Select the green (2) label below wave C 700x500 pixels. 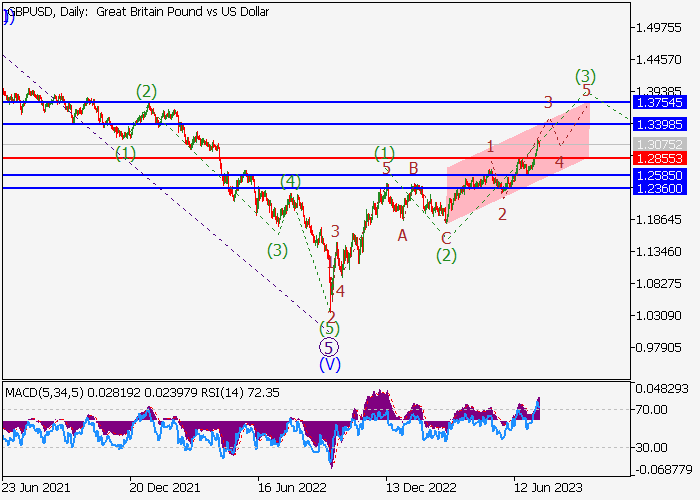point(446,255)
